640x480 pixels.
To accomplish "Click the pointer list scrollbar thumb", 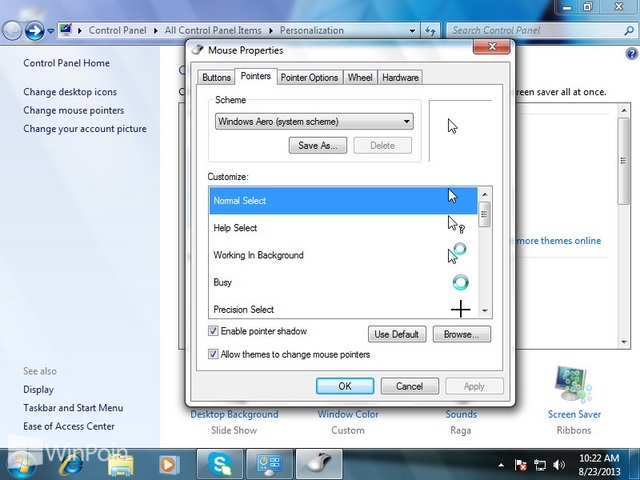I will pos(485,214).
